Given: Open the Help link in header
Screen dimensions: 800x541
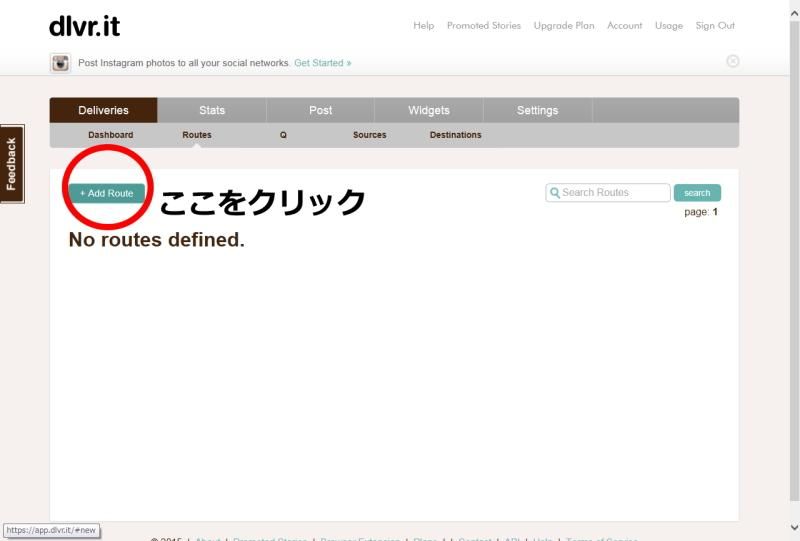Looking at the screenshot, I should tap(423, 26).
